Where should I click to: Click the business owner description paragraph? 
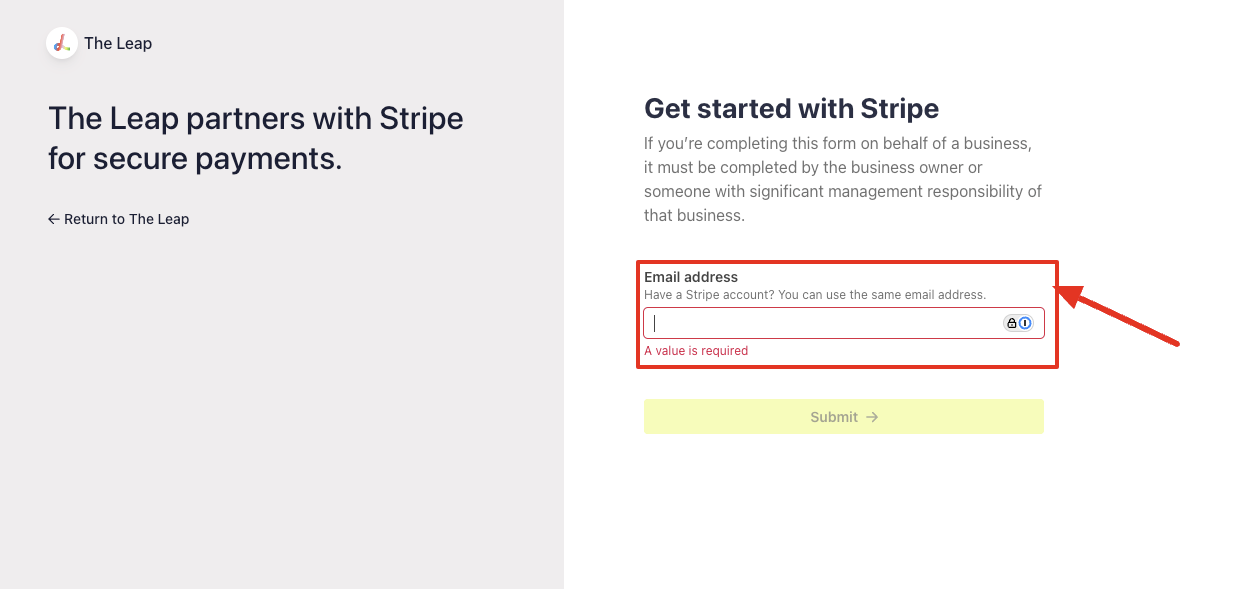(x=843, y=178)
